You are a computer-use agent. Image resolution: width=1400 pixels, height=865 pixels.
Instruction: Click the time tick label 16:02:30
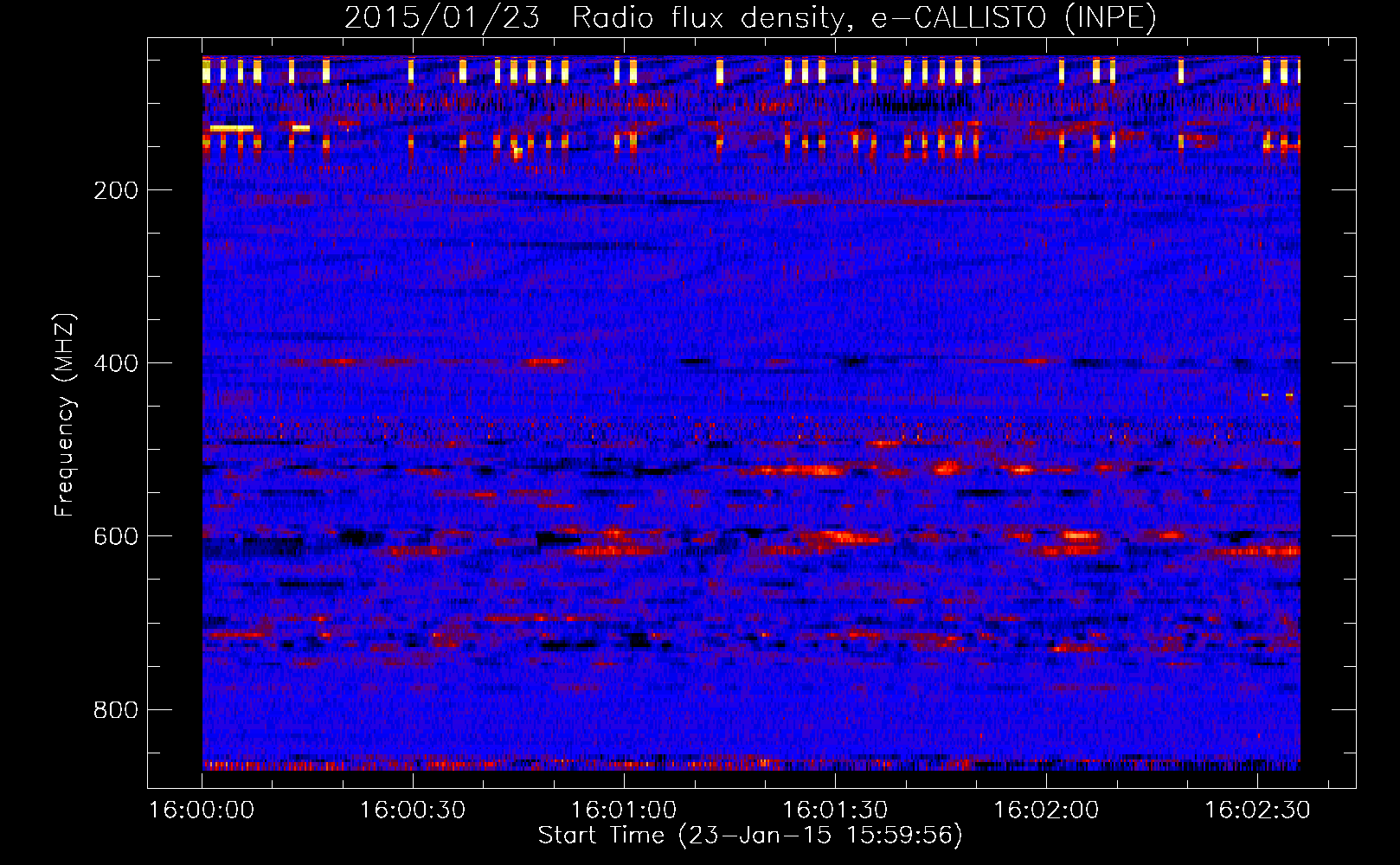(x=1257, y=810)
